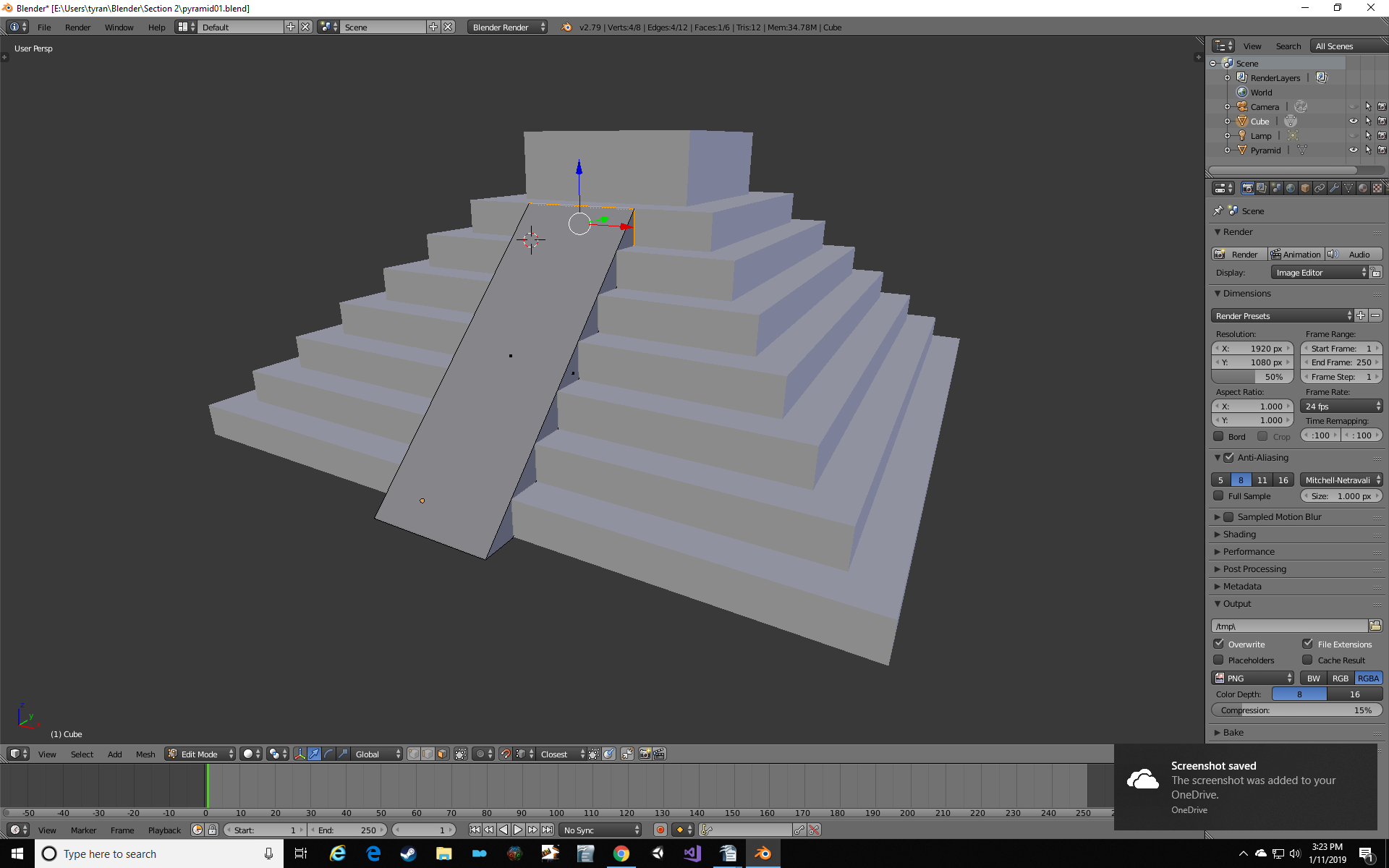Open the Render Presets dropdown

coord(1282,315)
